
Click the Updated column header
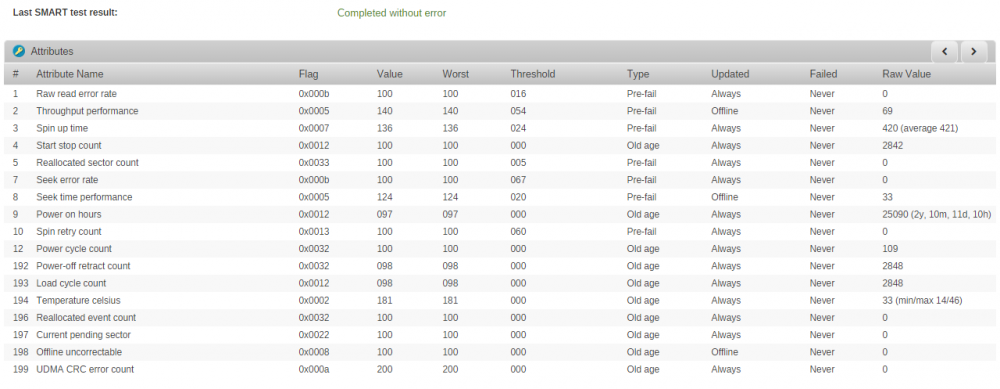tap(730, 74)
